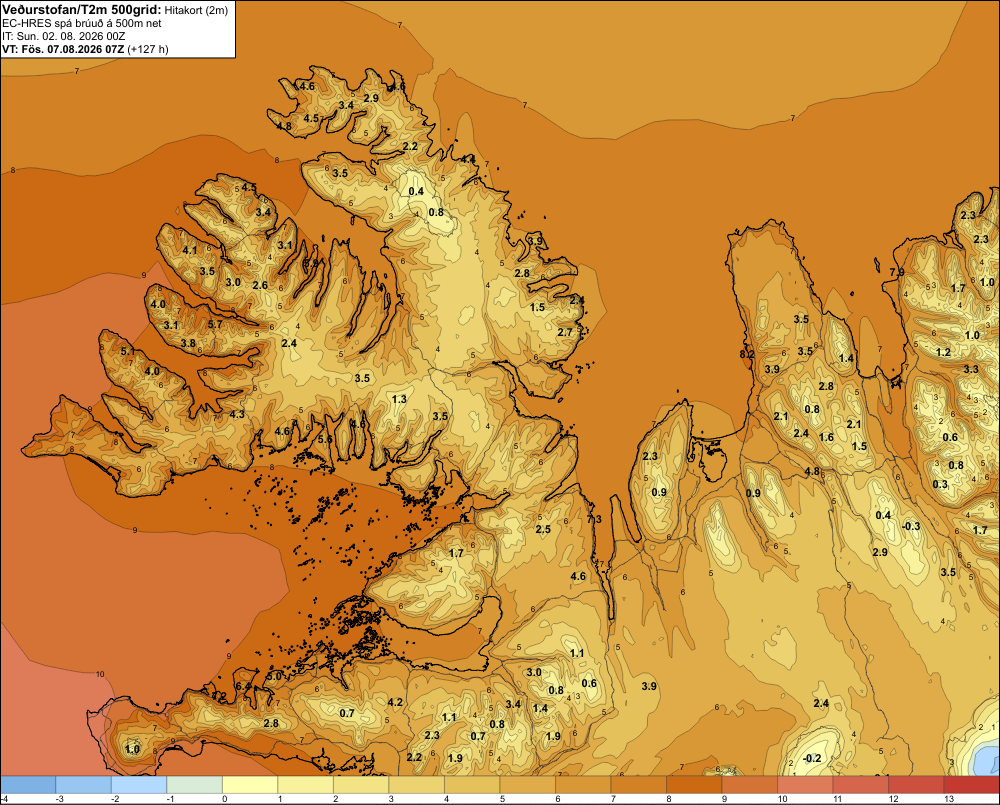The height and width of the screenshot is (805, 1000).
Task: Select the line 'EC-HRES spá brúuð á 500m net'
Action: click(82, 23)
